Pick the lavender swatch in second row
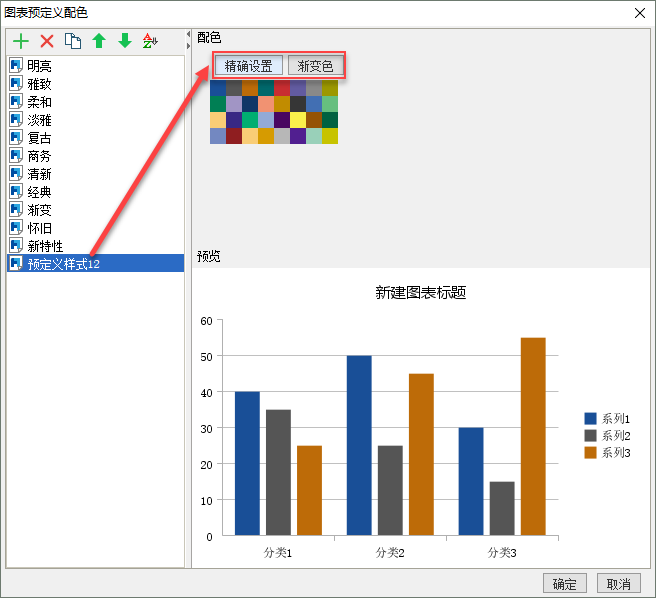This screenshot has height=598, width=656. (x=234, y=104)
